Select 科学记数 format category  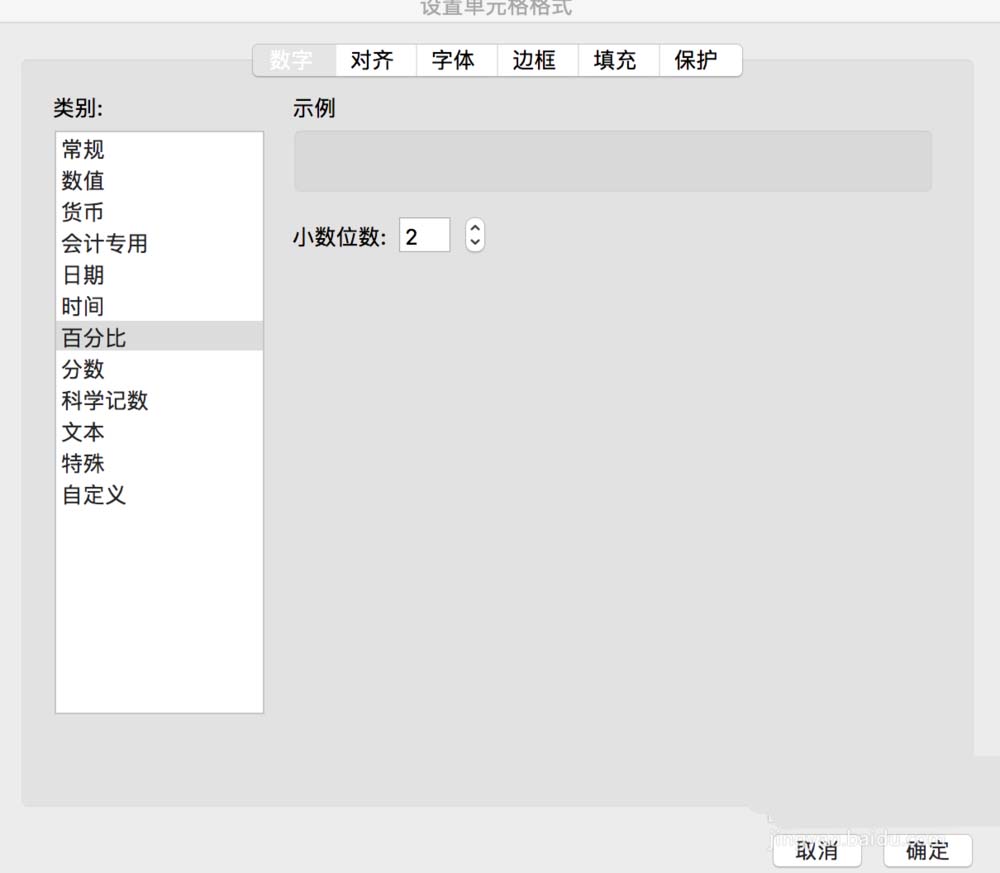105,400
